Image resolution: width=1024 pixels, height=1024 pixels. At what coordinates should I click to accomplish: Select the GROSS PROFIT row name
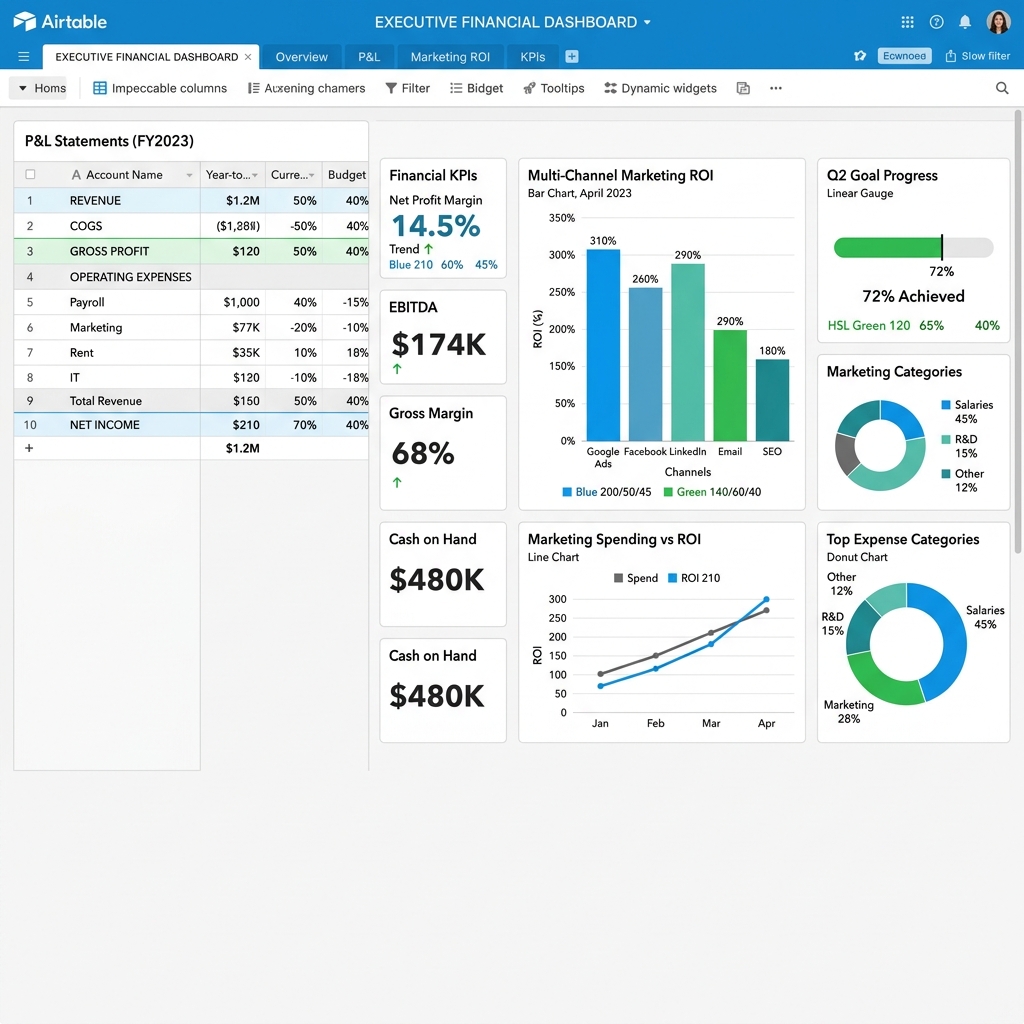pyautogui.click(x=109, y=251)
